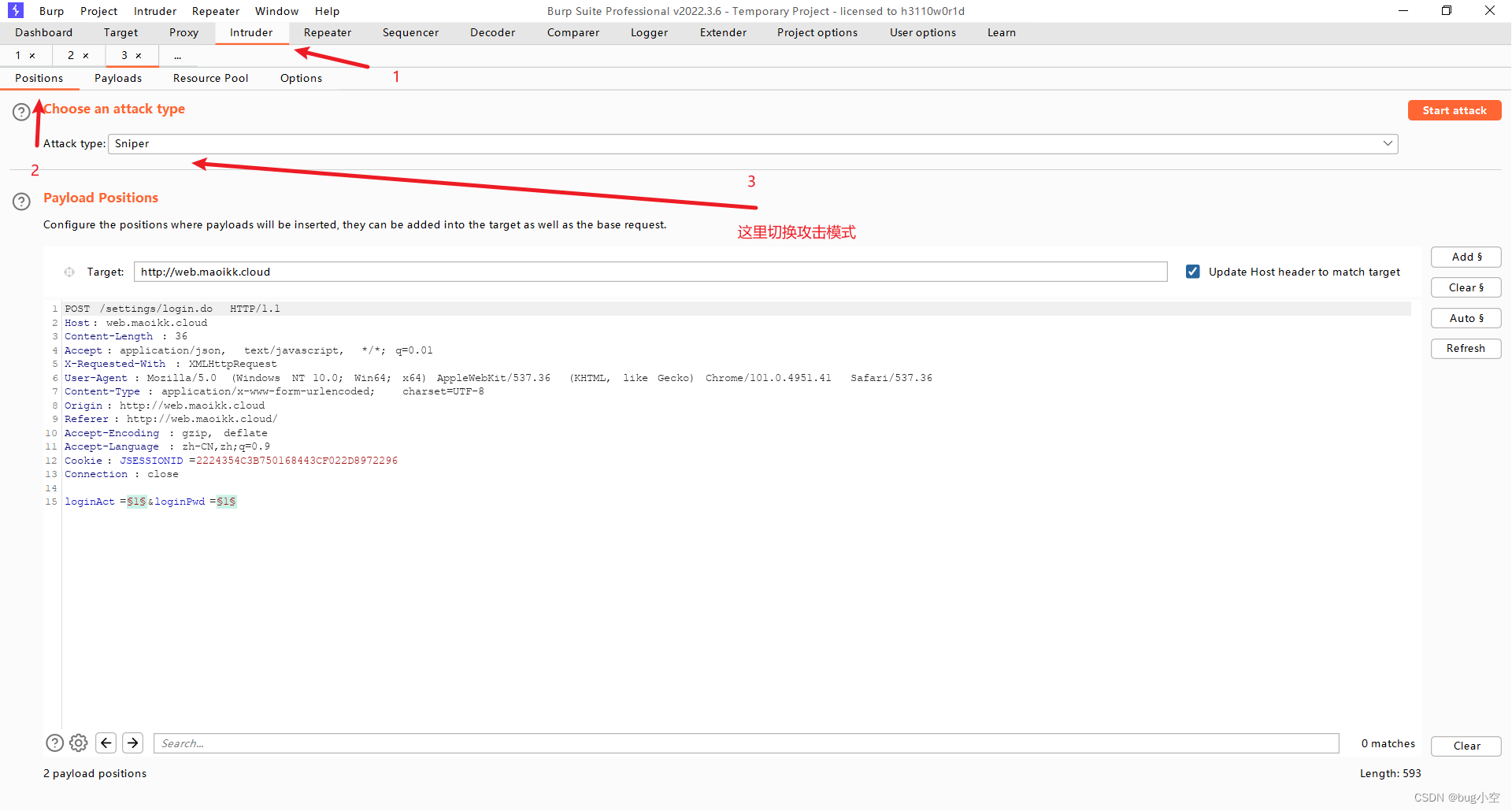The height and width of the screenshot is (811, 1512).
Task: Switch to the Logger tab
Action: (x=649, y=32)
